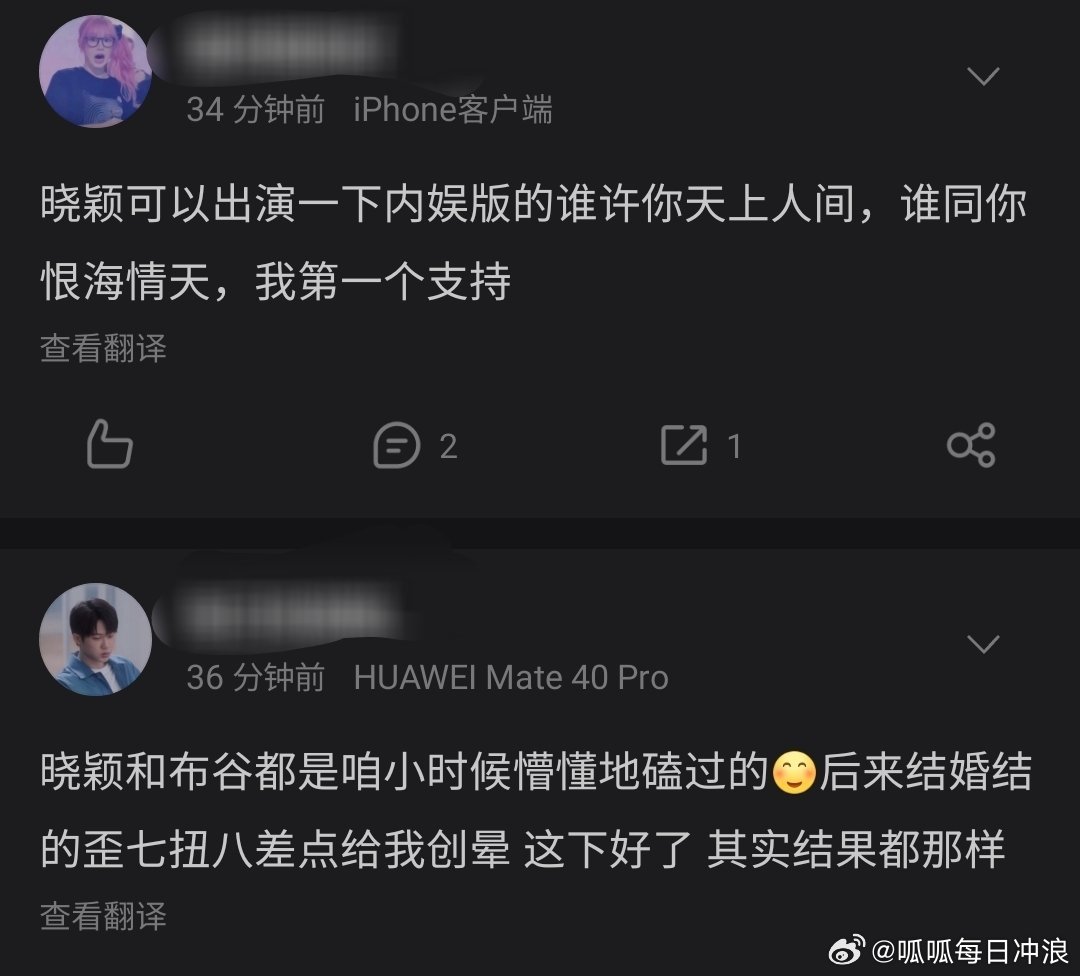Expand the chevron menu on the 34 分钟前 post

[x=983, y=76]
